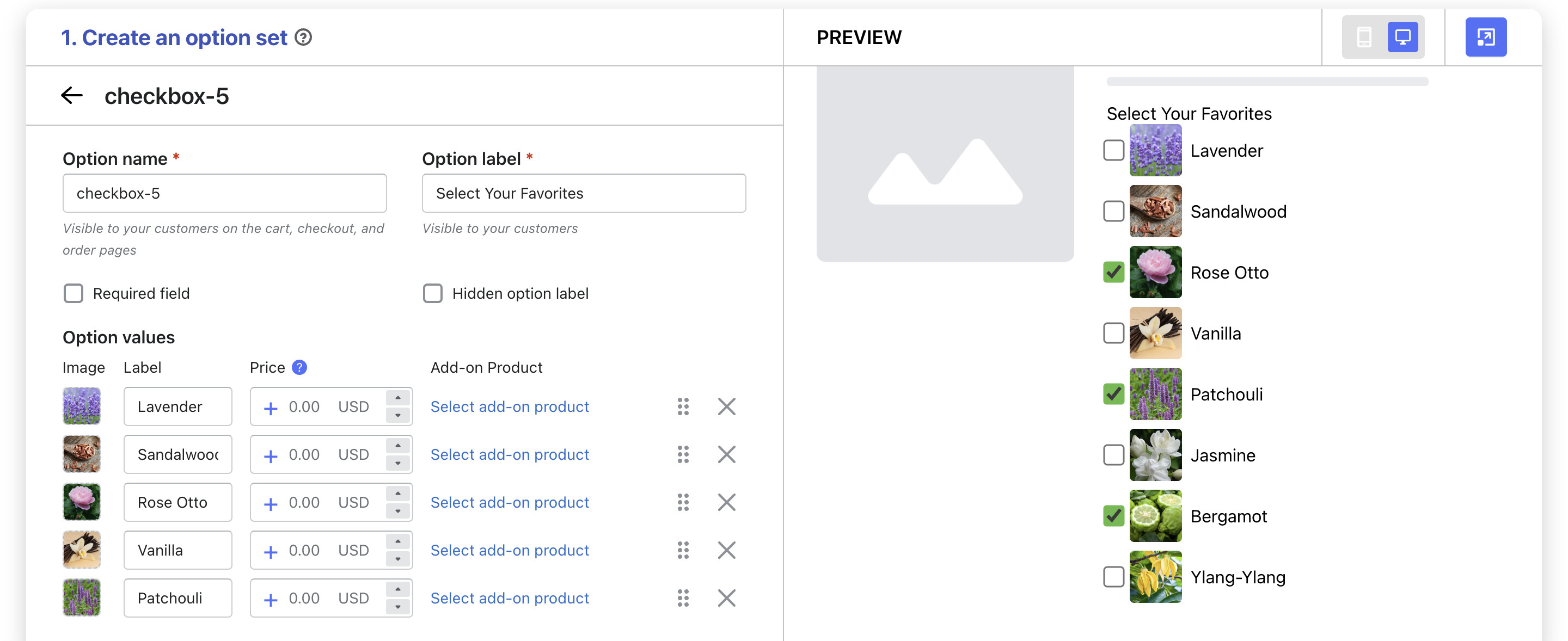This screenshot has height=641, width=1568.
Task: Uncheck Rose Otto in the preview
Action: click(1113, 272)
